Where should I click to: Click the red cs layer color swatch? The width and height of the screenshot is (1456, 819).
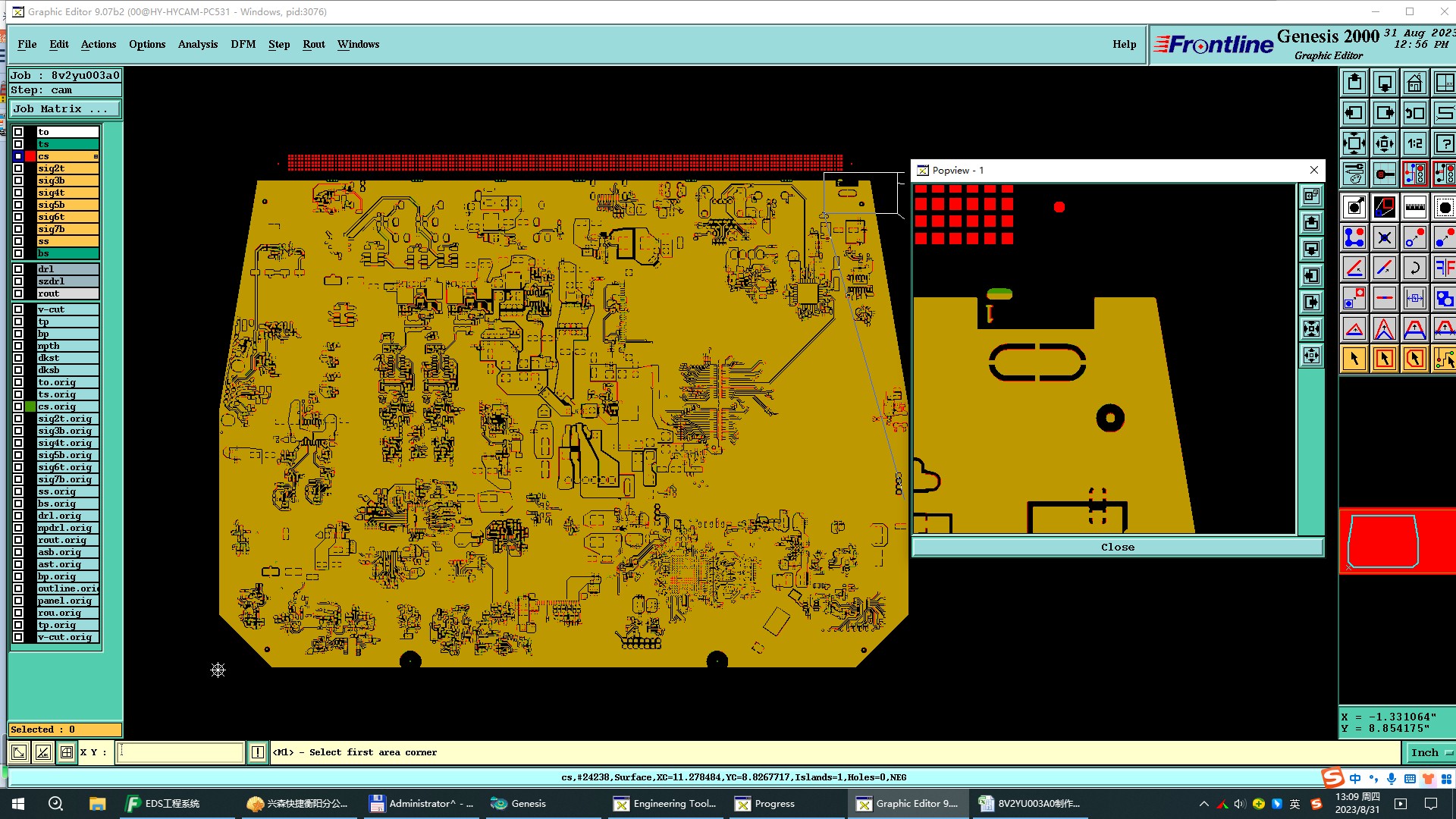(x=30, y=156)
